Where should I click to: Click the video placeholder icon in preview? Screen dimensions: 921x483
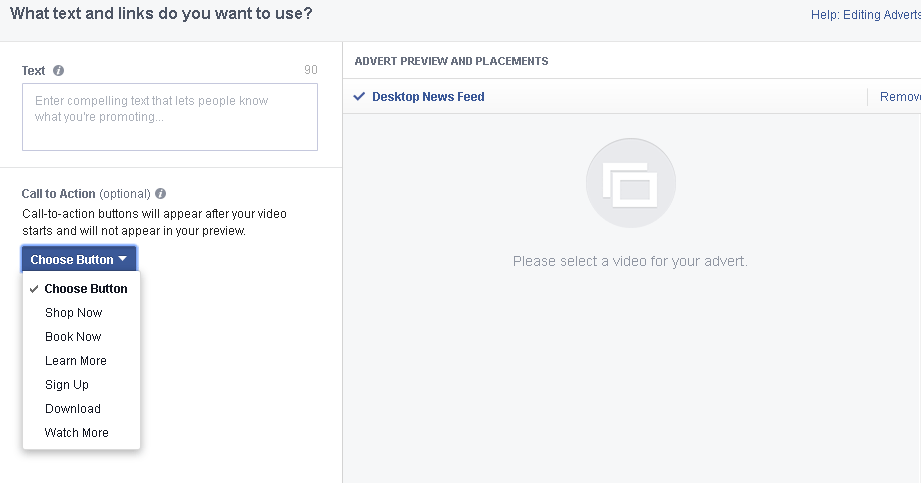pos(630,183)
